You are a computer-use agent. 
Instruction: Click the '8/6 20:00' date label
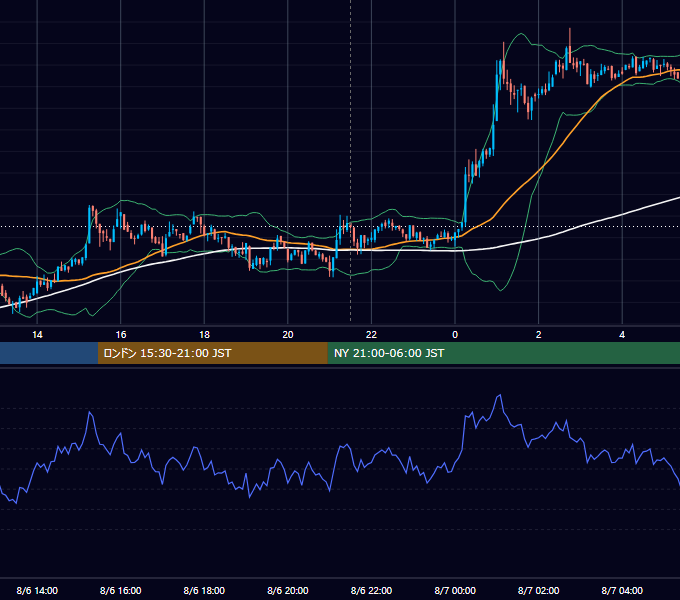pos(288,590)
